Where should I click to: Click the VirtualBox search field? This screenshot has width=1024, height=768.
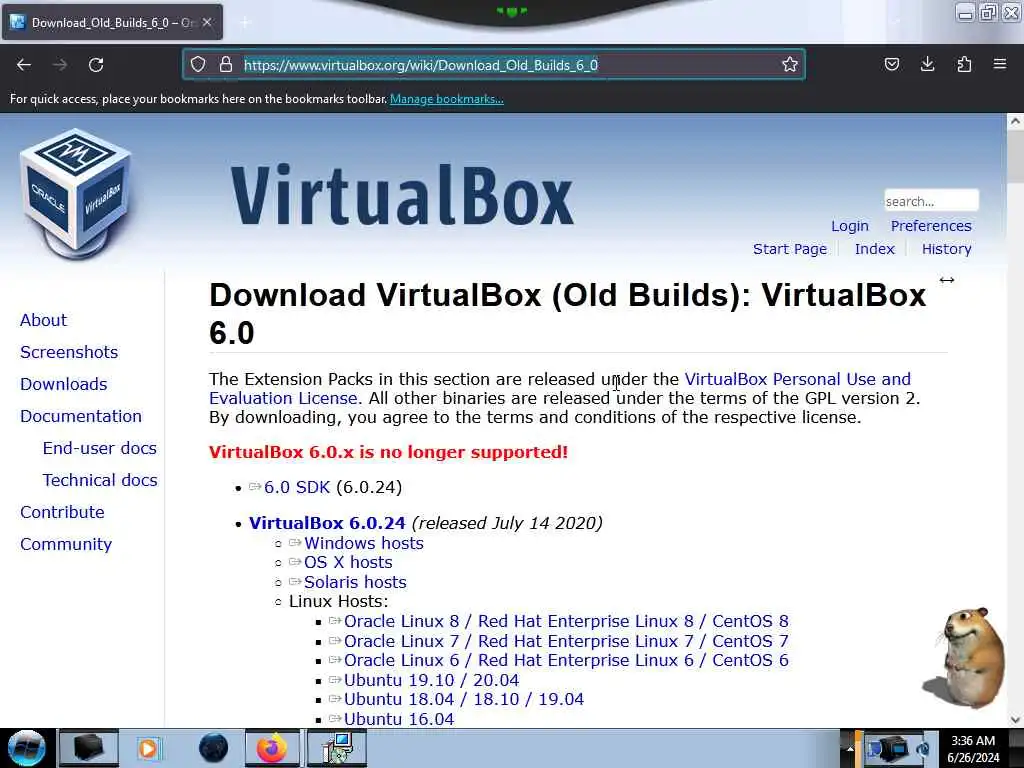931,201
